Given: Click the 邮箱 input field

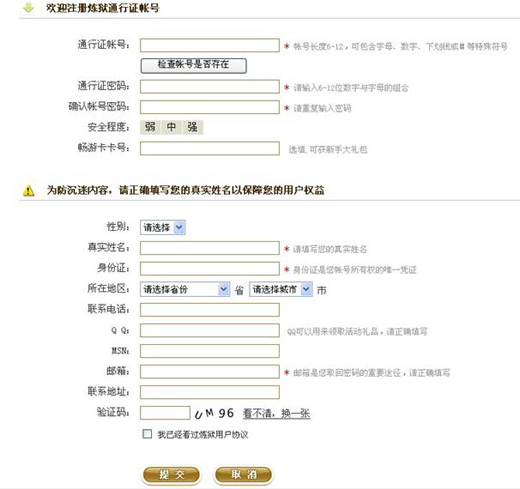Looking at the screenshot, I should 210,372.
